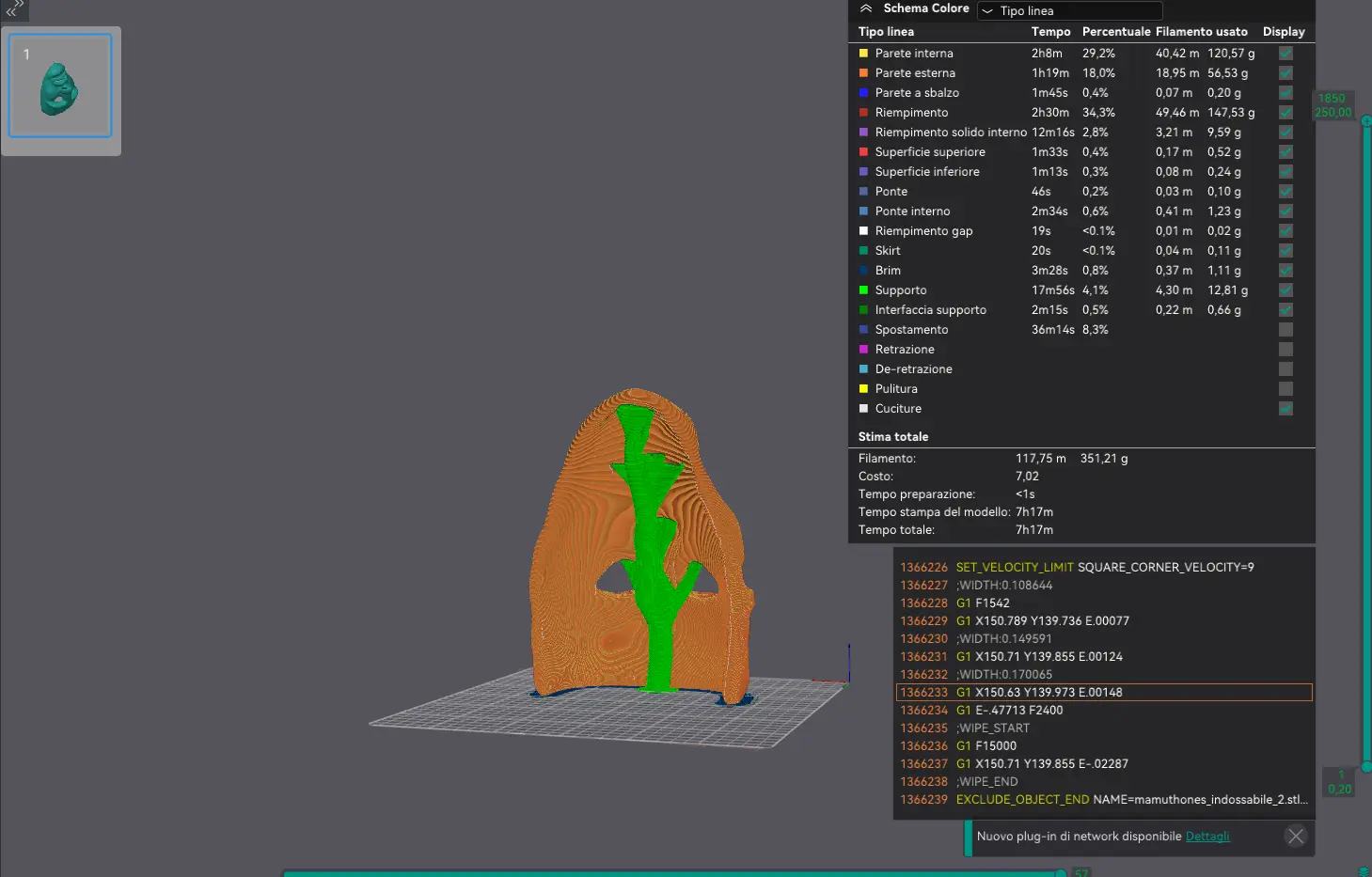Click the Tipo linea column header
1372x877 pixels.
point(886,32)
